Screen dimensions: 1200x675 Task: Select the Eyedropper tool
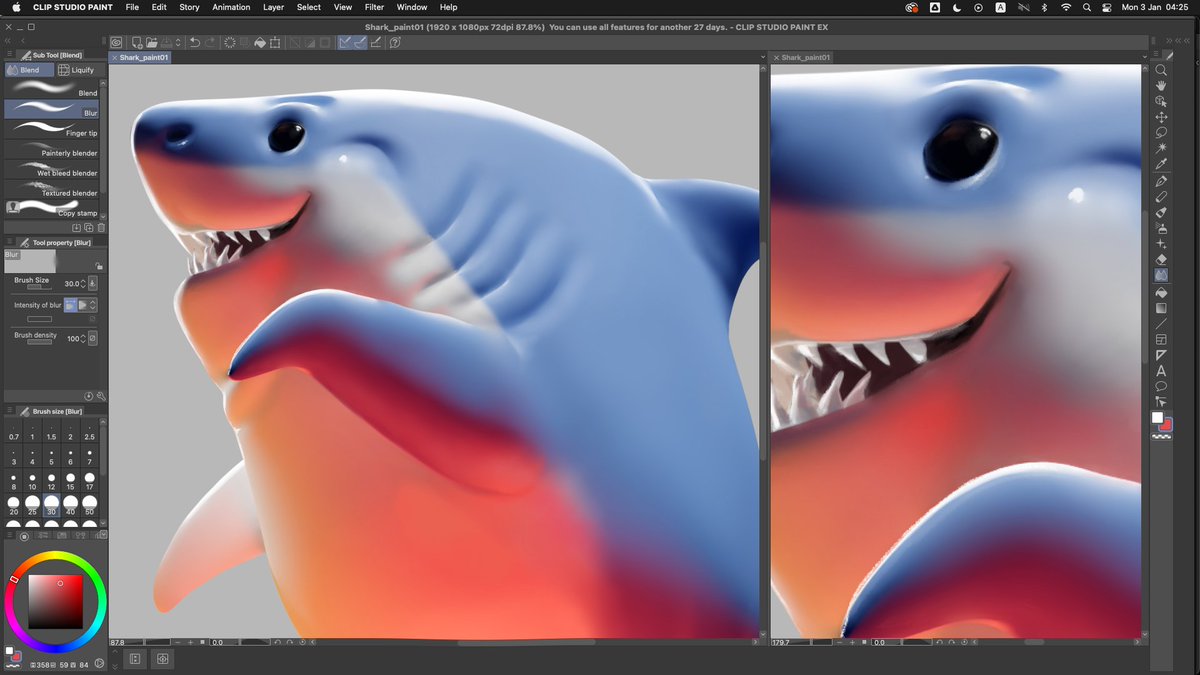pos(1161,164)
